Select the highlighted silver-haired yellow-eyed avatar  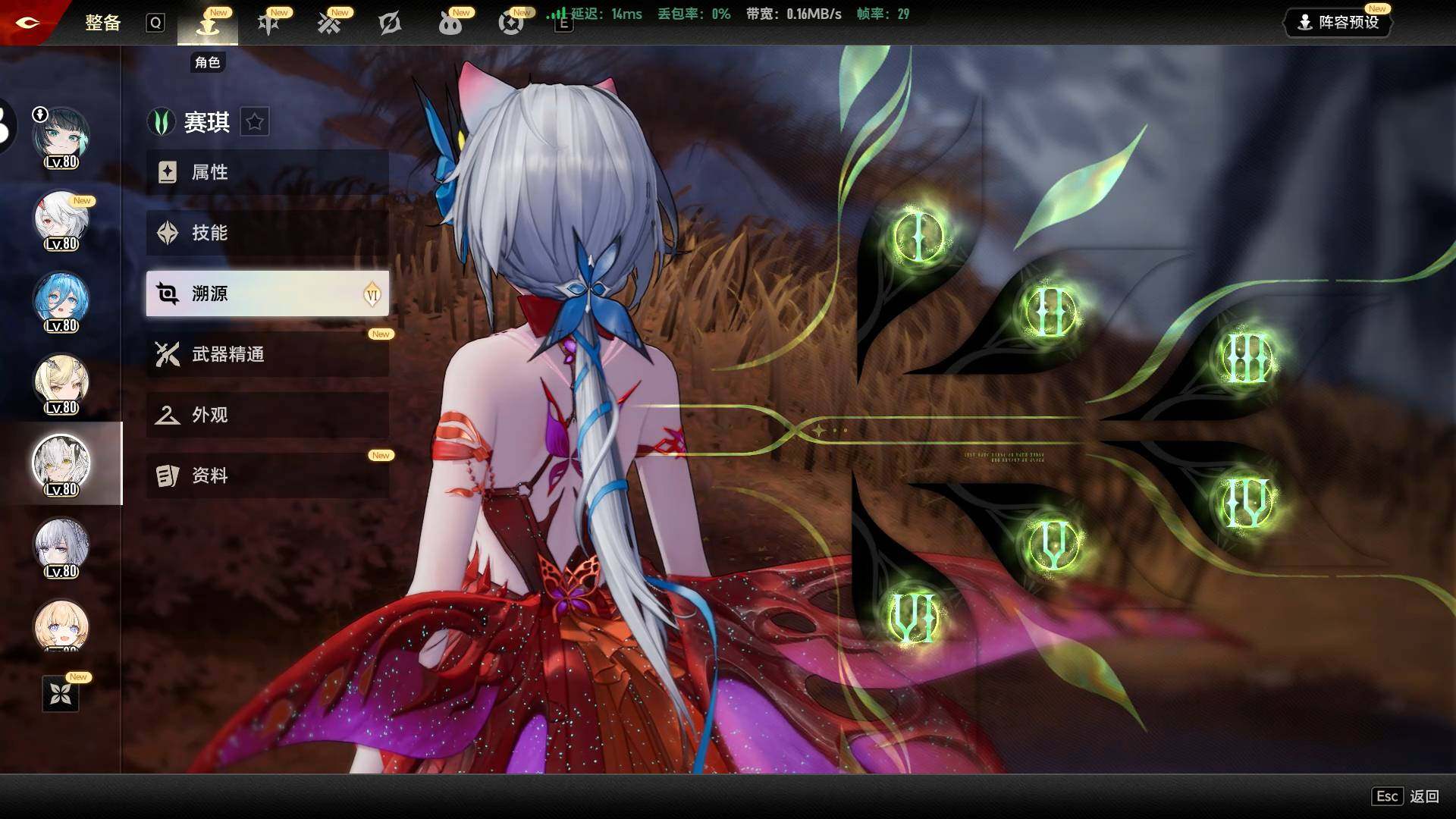pyautogui.click(x=61, y=465)
